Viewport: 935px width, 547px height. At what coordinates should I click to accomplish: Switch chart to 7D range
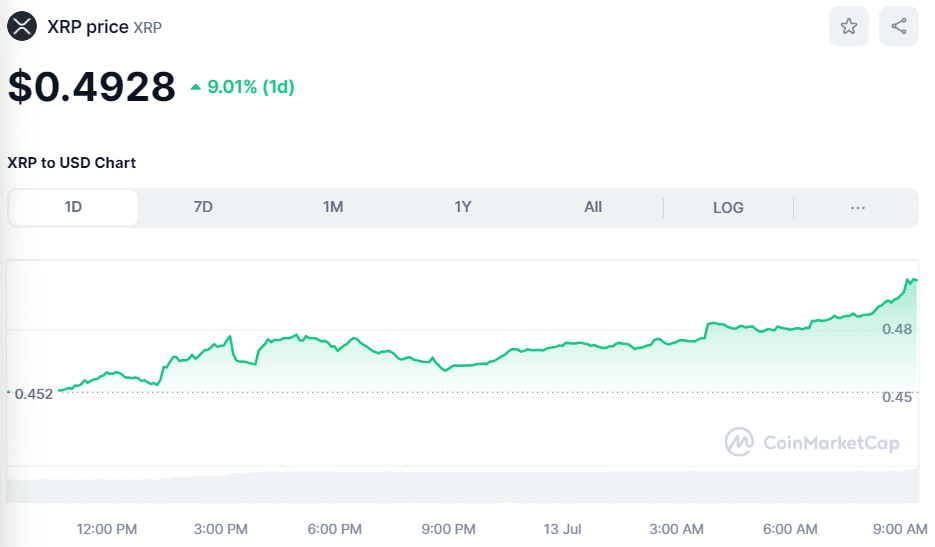[x=203, y=207]
